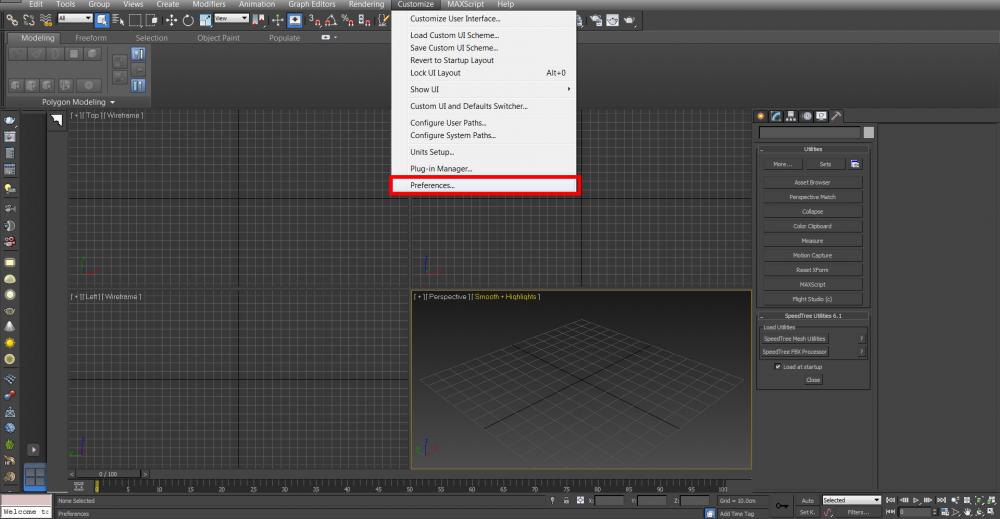This screenshot has height=519, width=1000.
Task: Choose Preferences from Customize menu
Action: click(484, 186)
